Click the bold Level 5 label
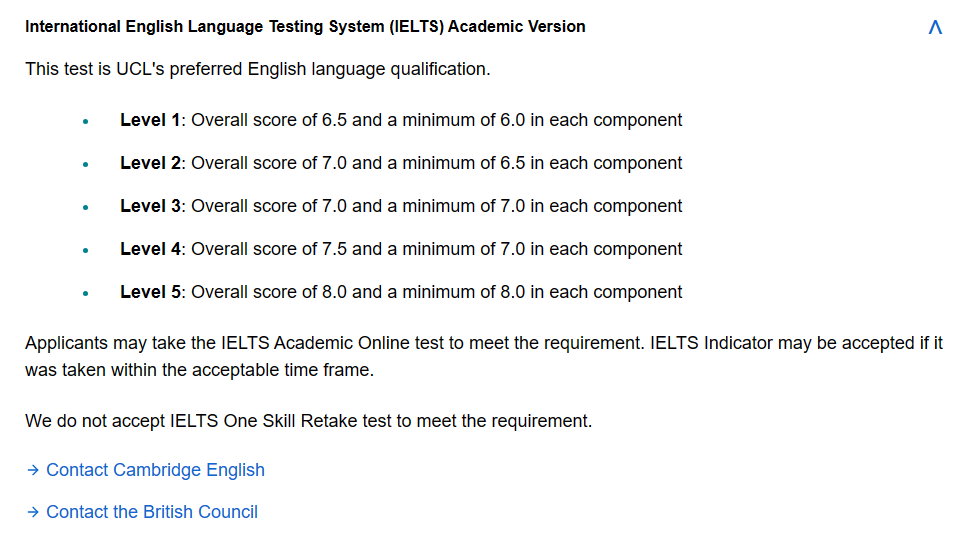967x559 pixels. [150, 292]
